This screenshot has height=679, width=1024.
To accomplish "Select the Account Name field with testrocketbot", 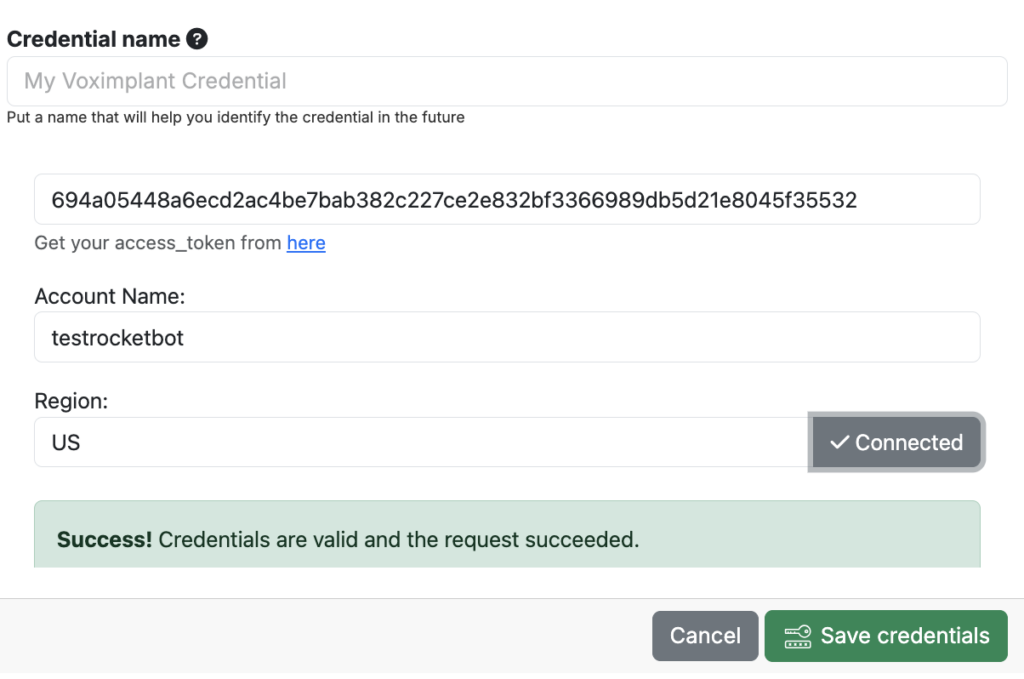I will [506, 338].
